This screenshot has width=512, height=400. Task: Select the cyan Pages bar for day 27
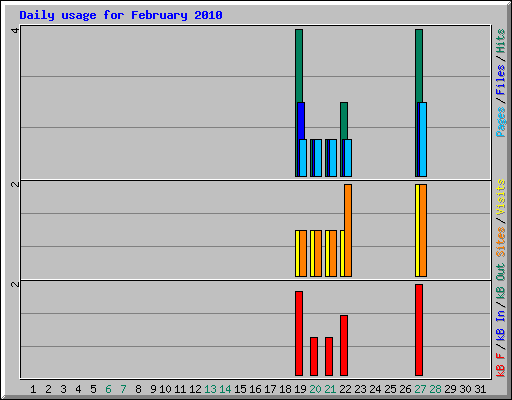423,139
